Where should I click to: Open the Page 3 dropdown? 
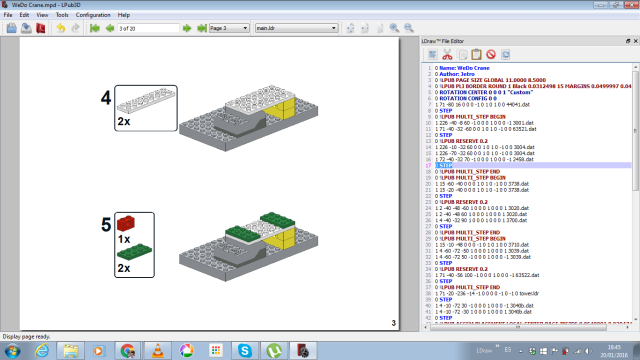(229, 28)
